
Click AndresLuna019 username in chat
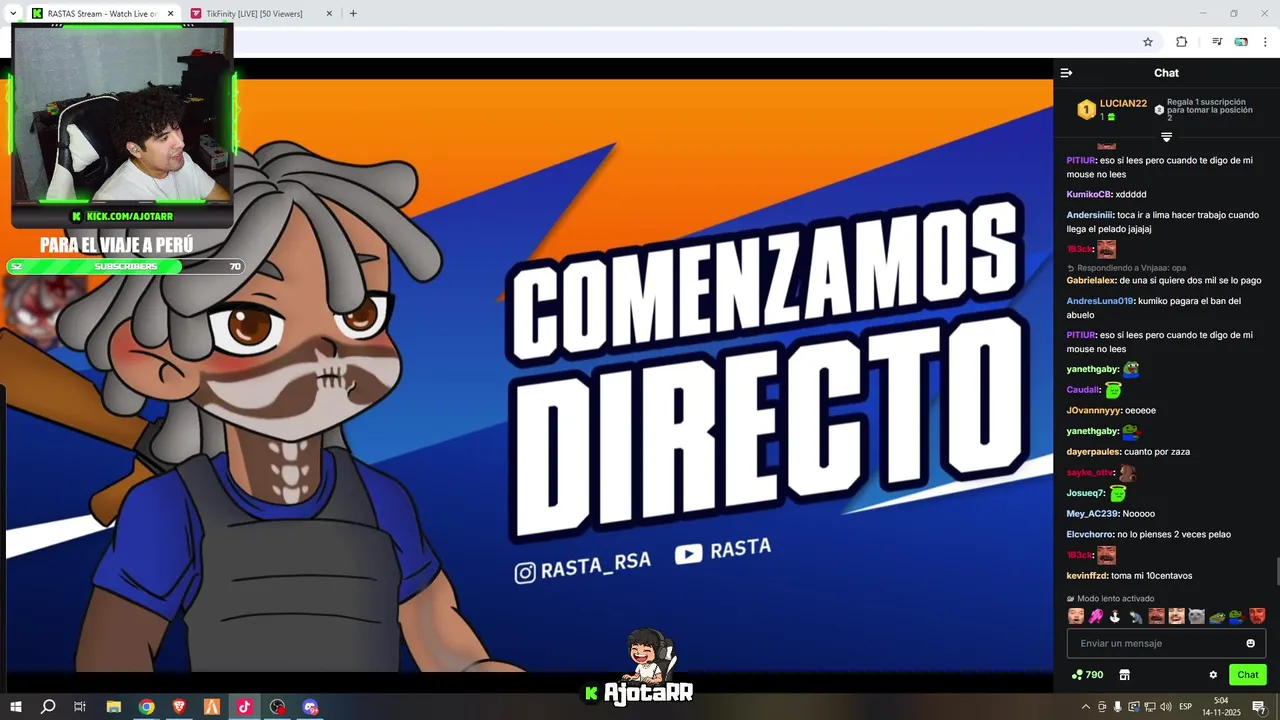(1100, 301)
